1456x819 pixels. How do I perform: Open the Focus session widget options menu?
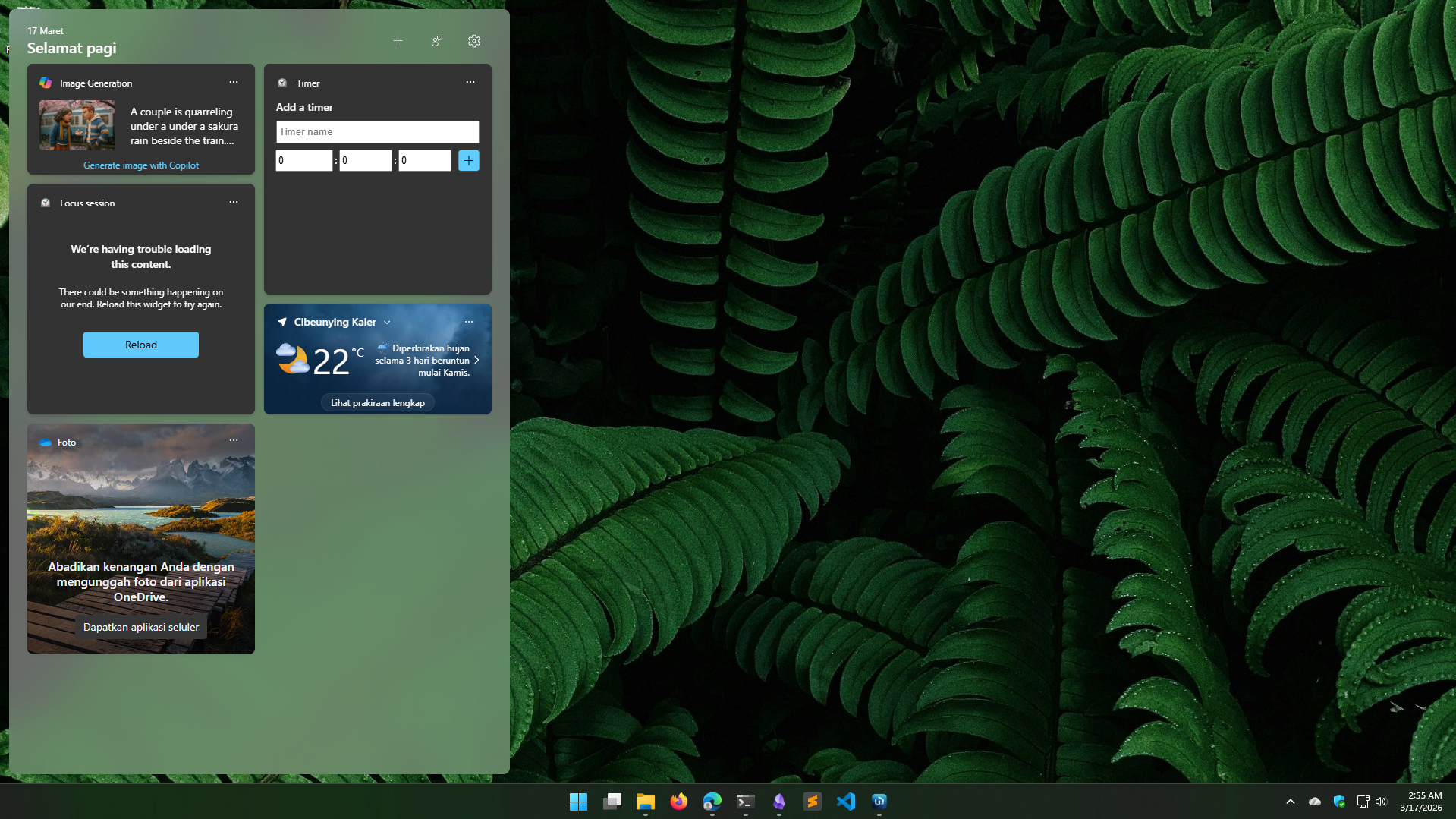(233, 202)
